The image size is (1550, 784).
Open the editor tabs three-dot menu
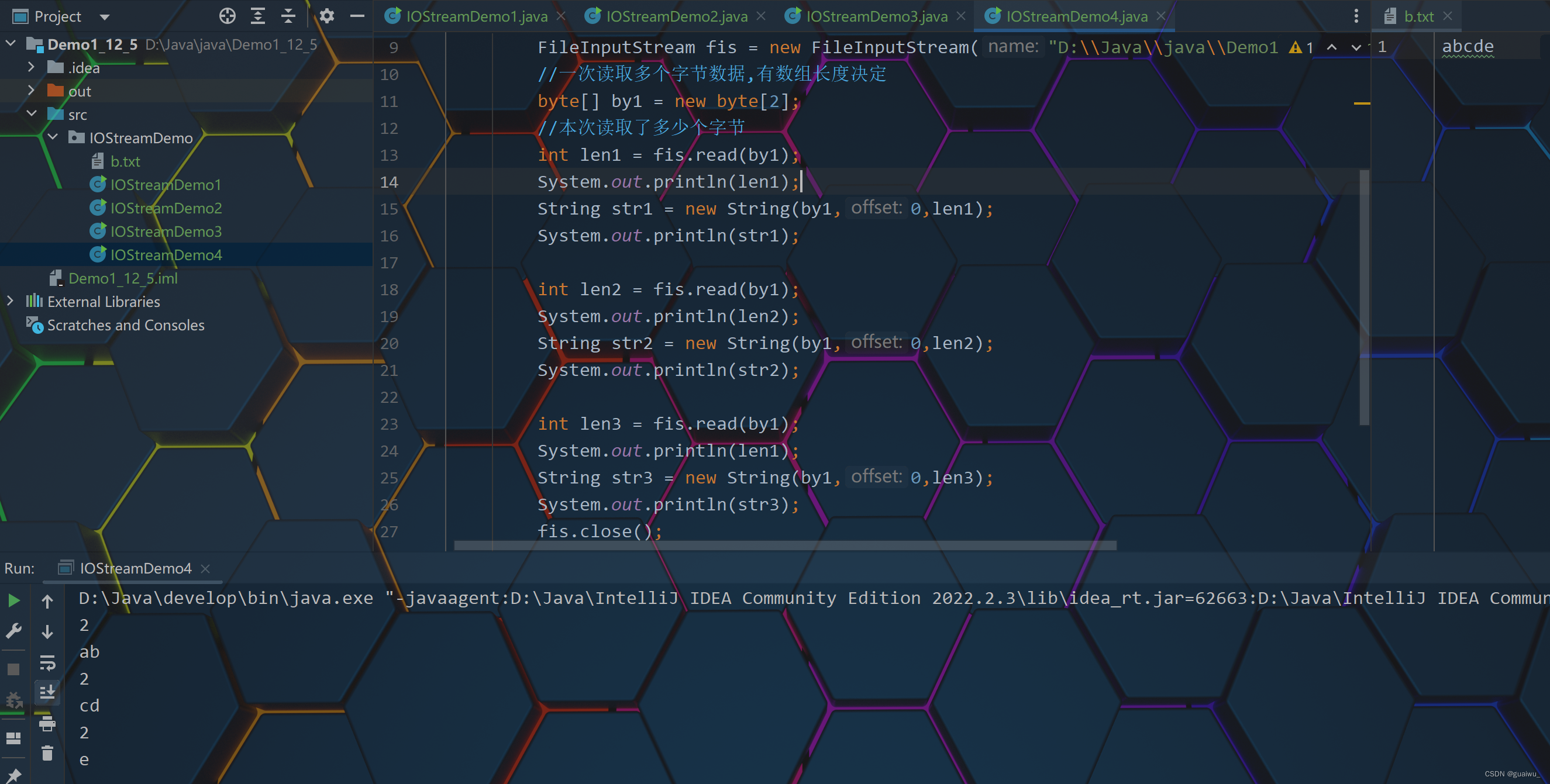pyautogui.click(x=1356, y=16)
